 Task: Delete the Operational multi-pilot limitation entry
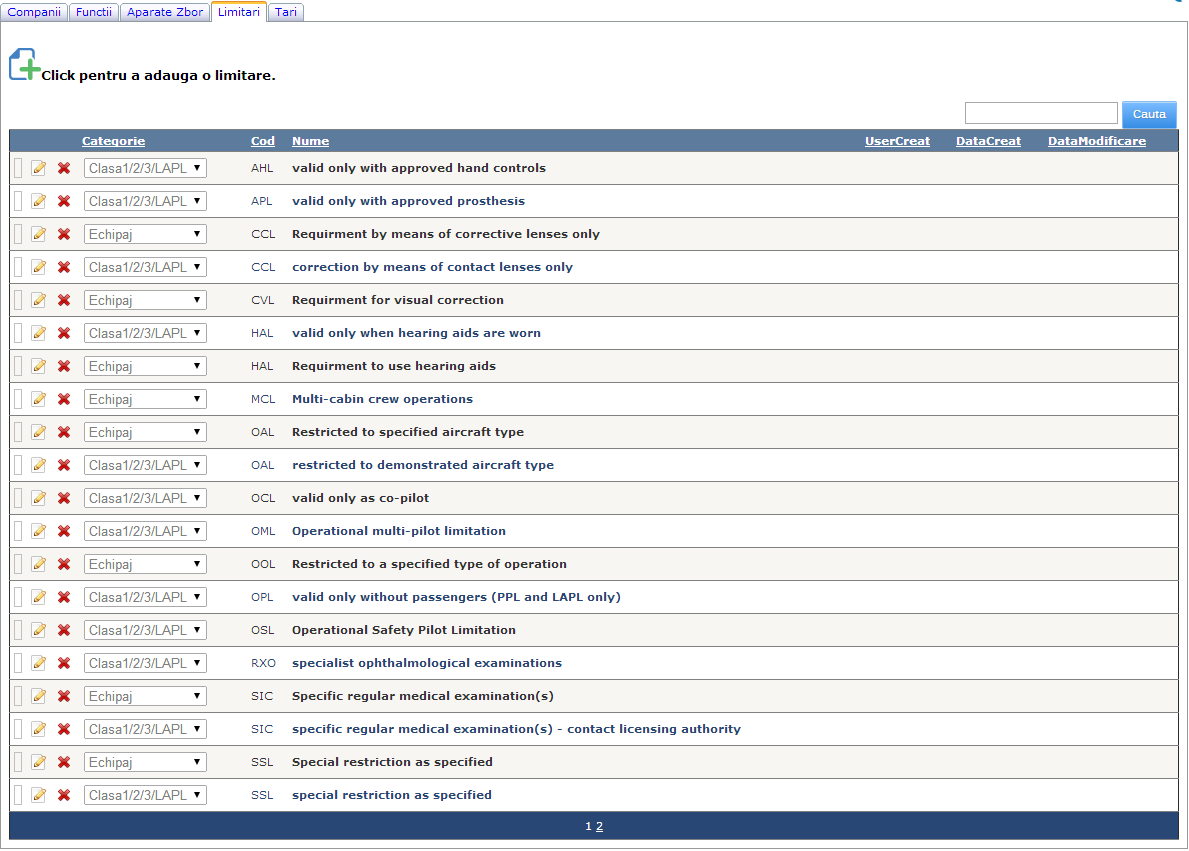click(64, 531)
